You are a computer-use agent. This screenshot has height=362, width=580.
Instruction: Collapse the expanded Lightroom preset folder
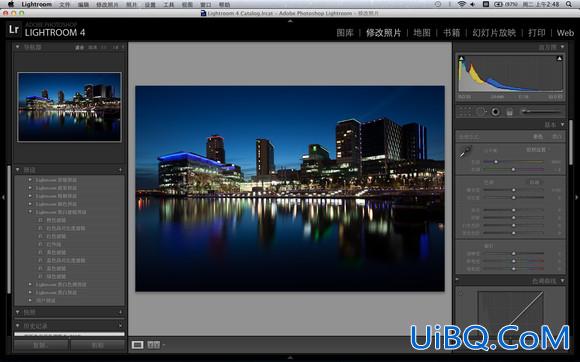click(30, 212)
